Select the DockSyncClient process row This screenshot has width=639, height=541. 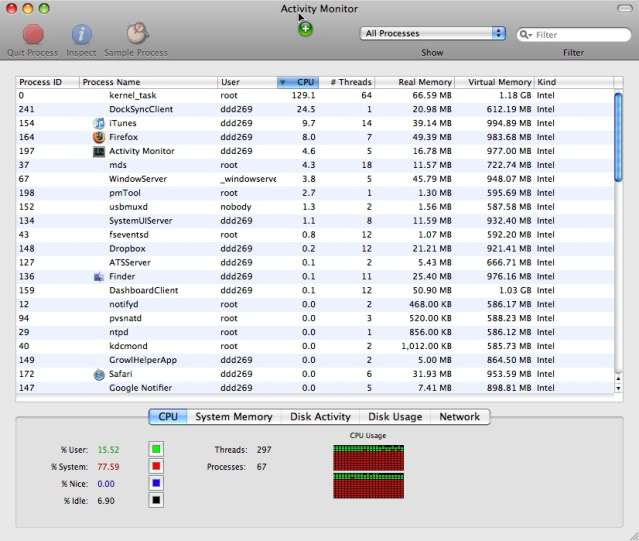(x=315, y=109)
